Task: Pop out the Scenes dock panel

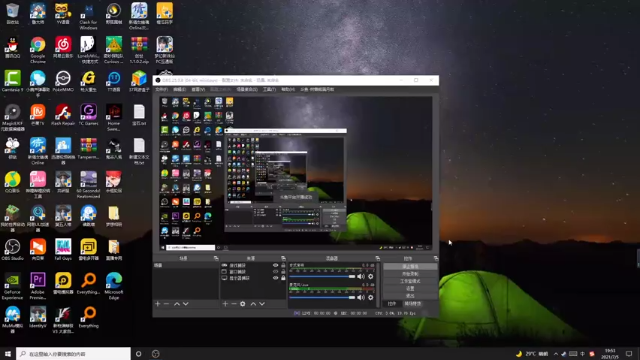Action: pyautogui.click(x=216, y=258)
